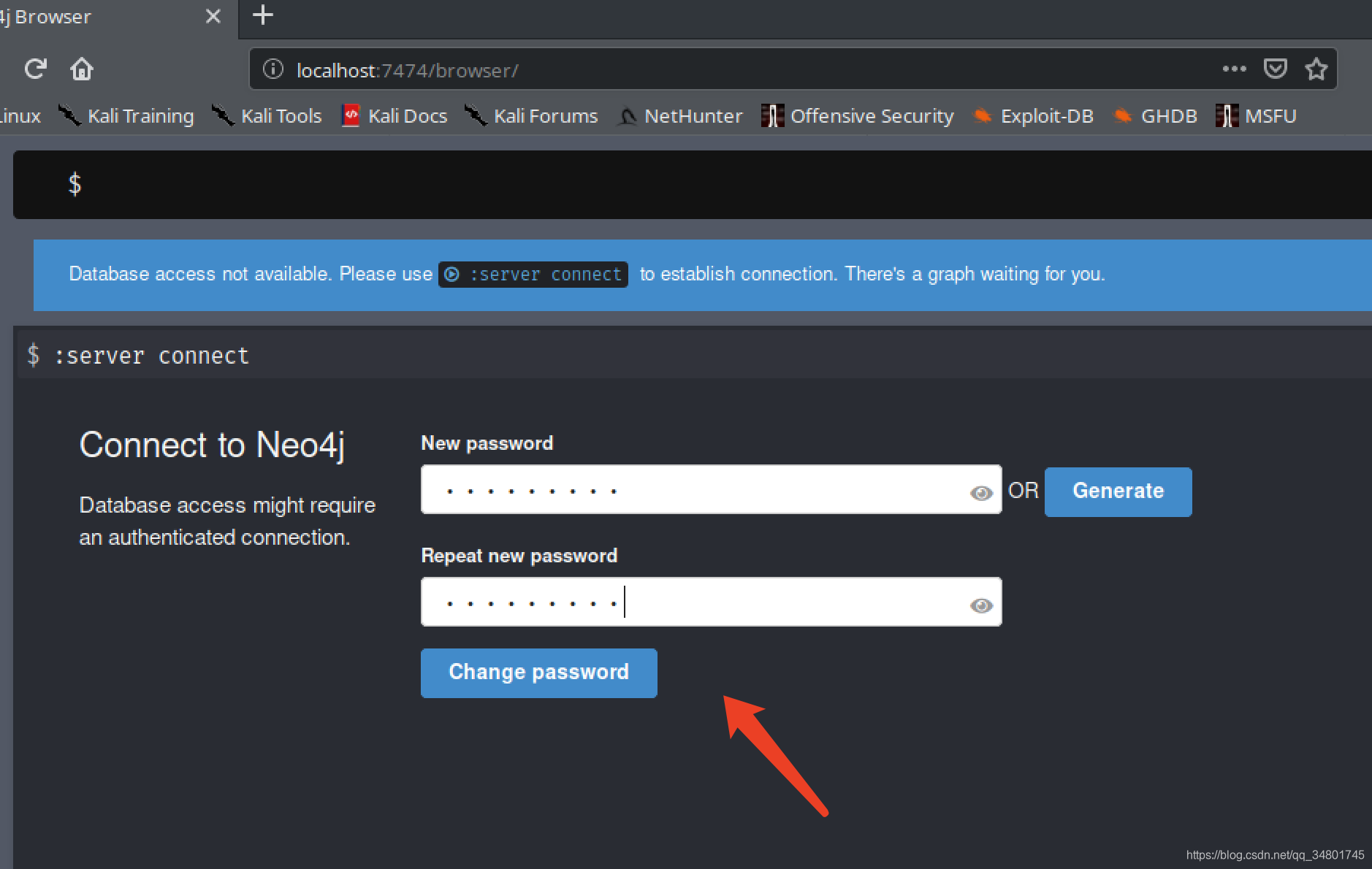1372x869 pixels.
Task: Focus the Cypher command editor prompt
Action: tap(692, 184)
